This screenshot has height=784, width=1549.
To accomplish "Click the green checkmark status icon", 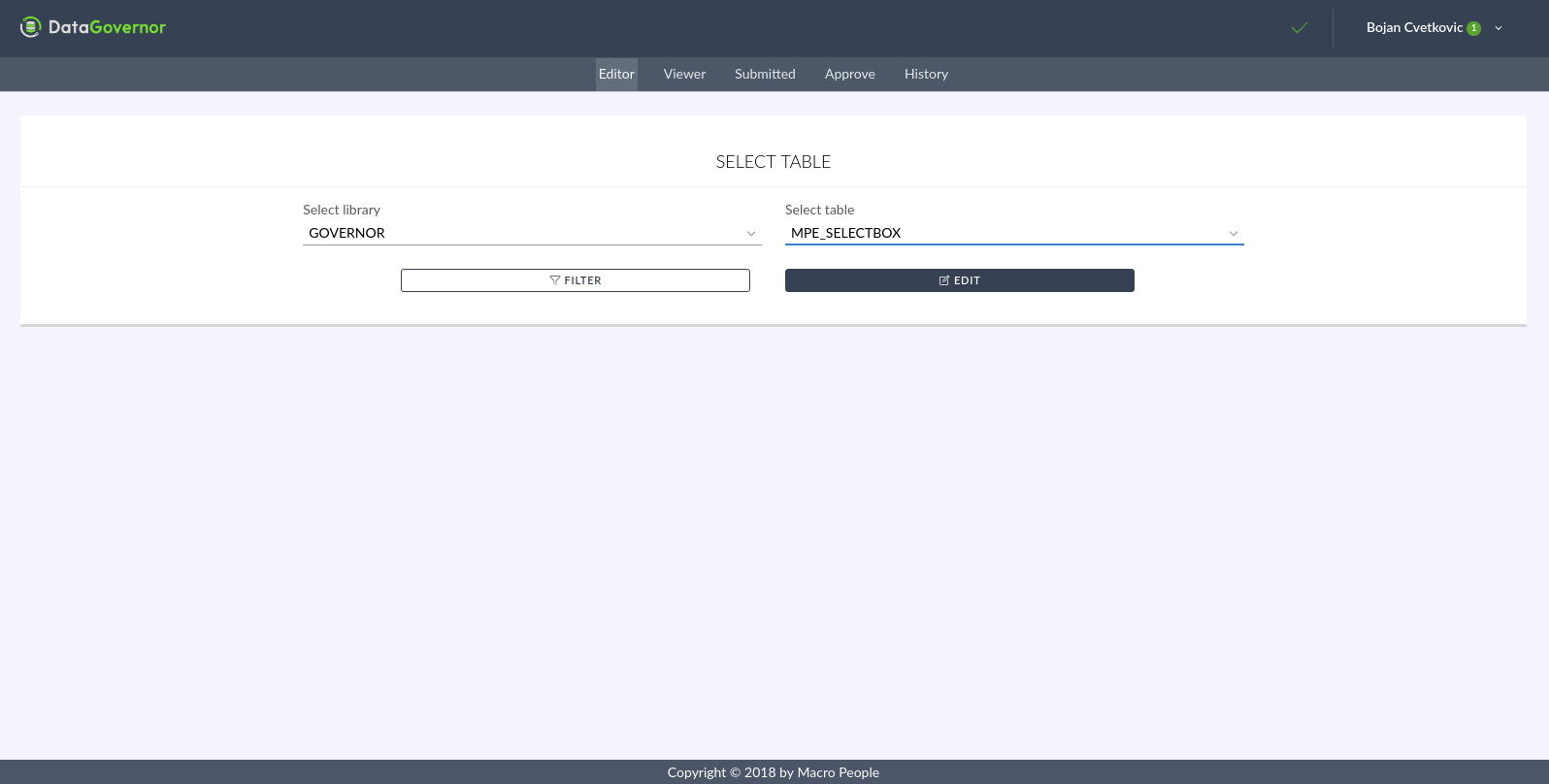I will (x=1300, y=28).
